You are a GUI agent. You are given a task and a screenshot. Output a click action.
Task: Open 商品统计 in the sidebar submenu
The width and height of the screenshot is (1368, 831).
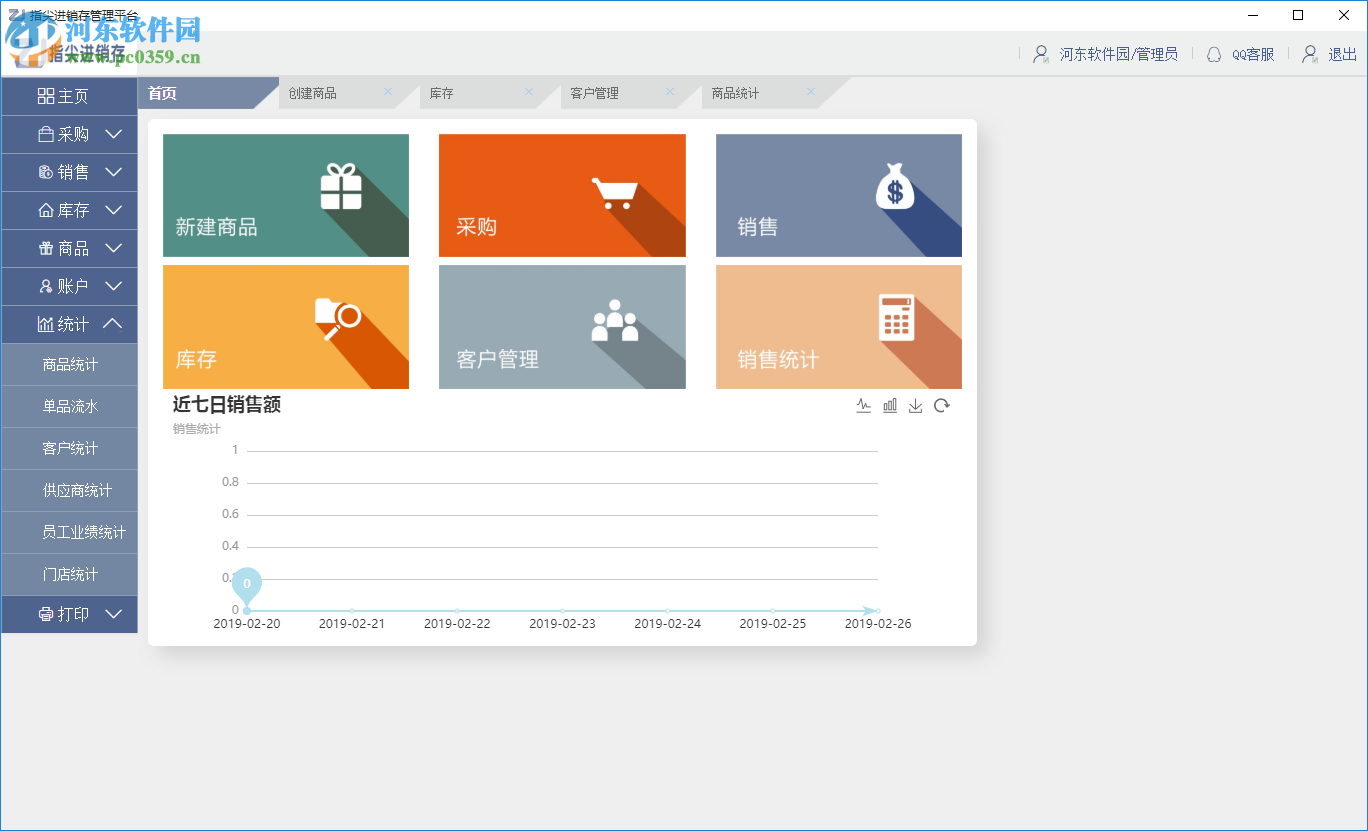(x=69, y=365)
